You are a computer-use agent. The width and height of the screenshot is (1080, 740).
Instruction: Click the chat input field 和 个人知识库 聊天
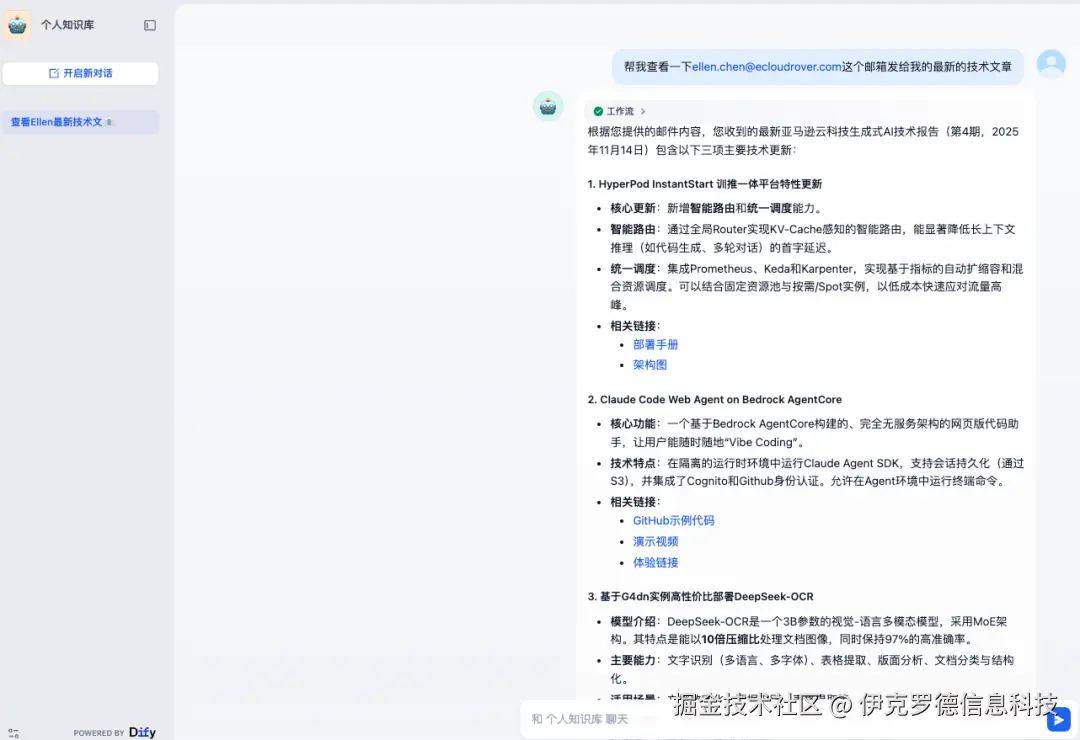[x=782, y=719]
